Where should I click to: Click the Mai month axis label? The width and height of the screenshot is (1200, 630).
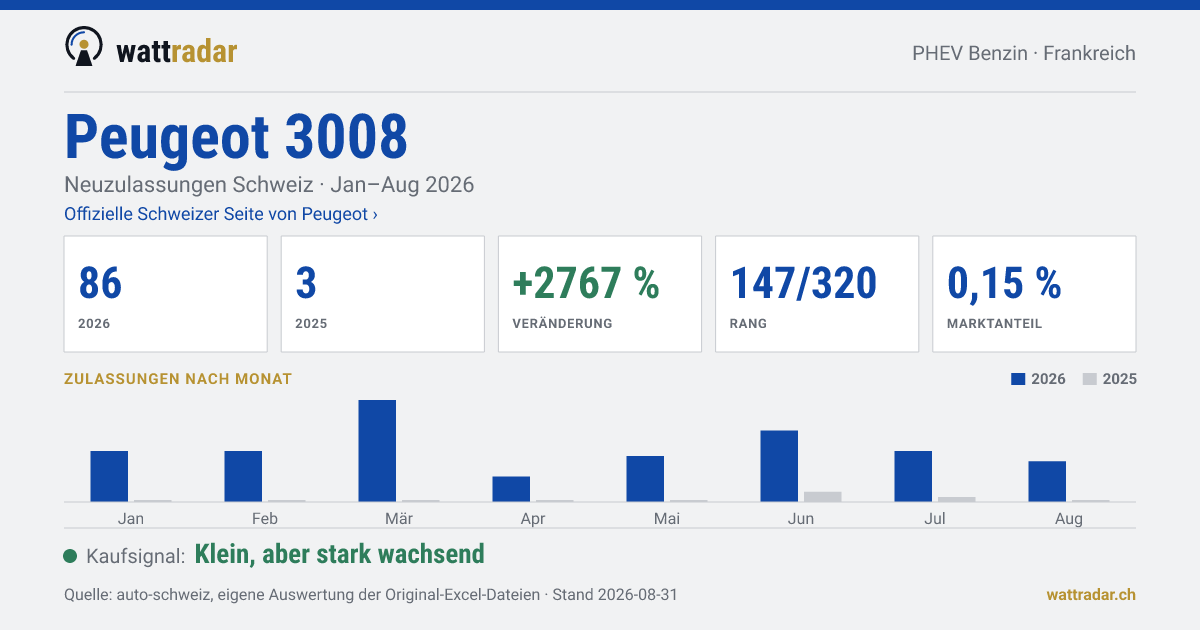[x=667, y=518]
